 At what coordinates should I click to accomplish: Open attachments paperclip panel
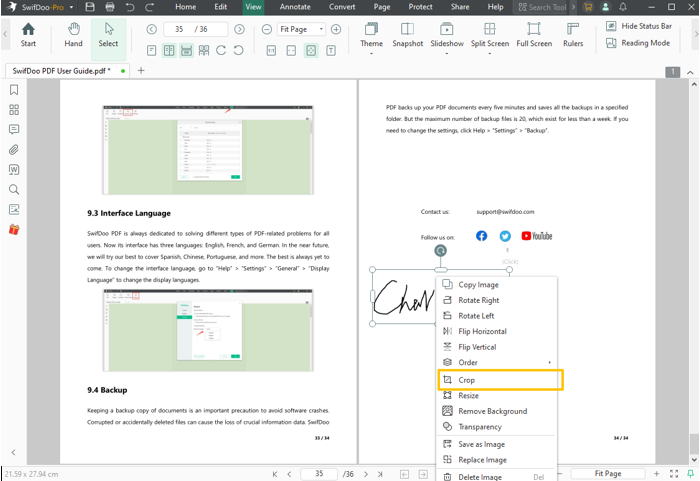(x=14, y=150)
